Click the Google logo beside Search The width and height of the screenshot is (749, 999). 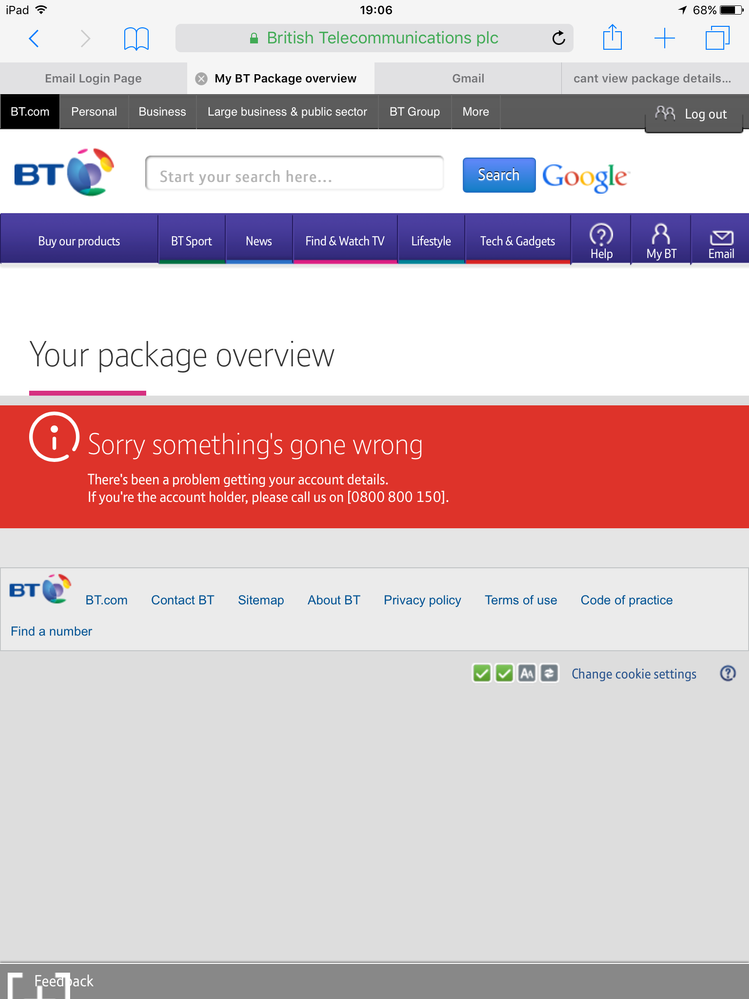[585, 176]
